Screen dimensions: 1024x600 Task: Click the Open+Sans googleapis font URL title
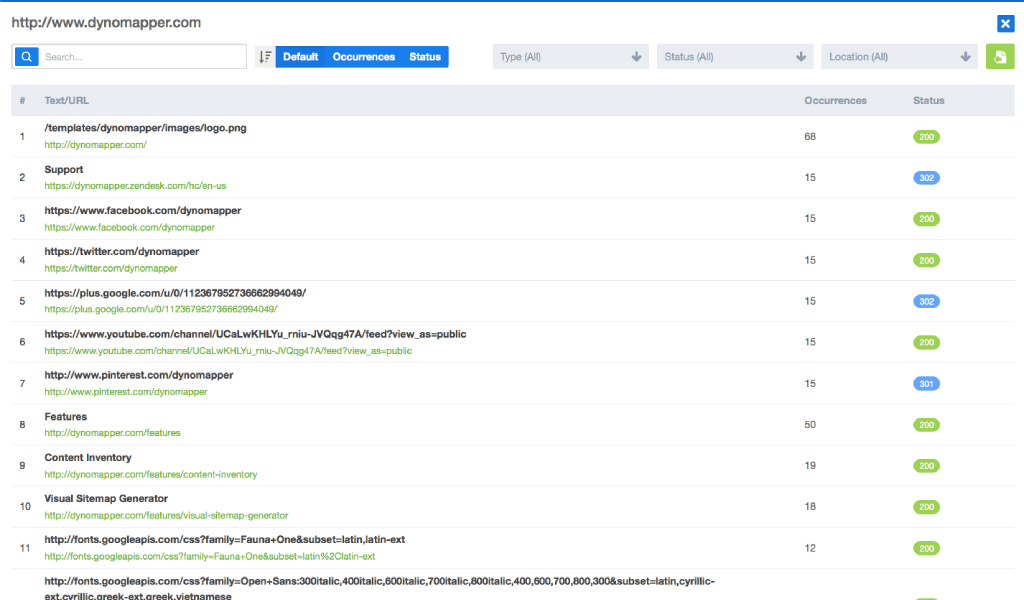(379, 588)
